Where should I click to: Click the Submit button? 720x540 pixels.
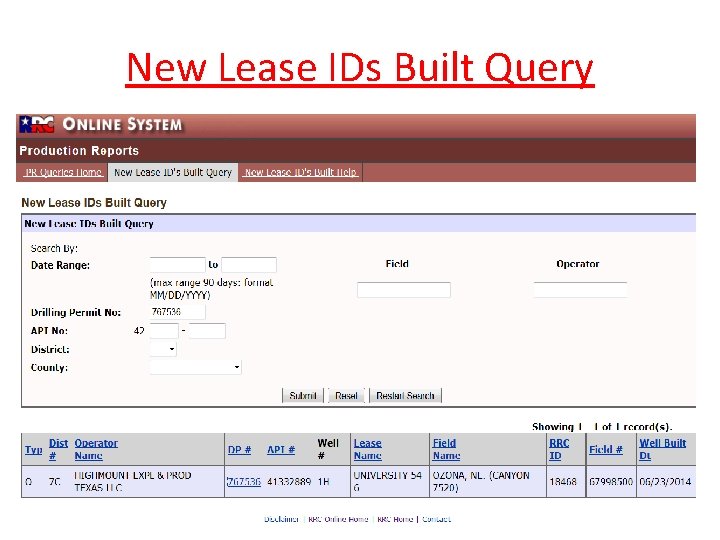303,395
